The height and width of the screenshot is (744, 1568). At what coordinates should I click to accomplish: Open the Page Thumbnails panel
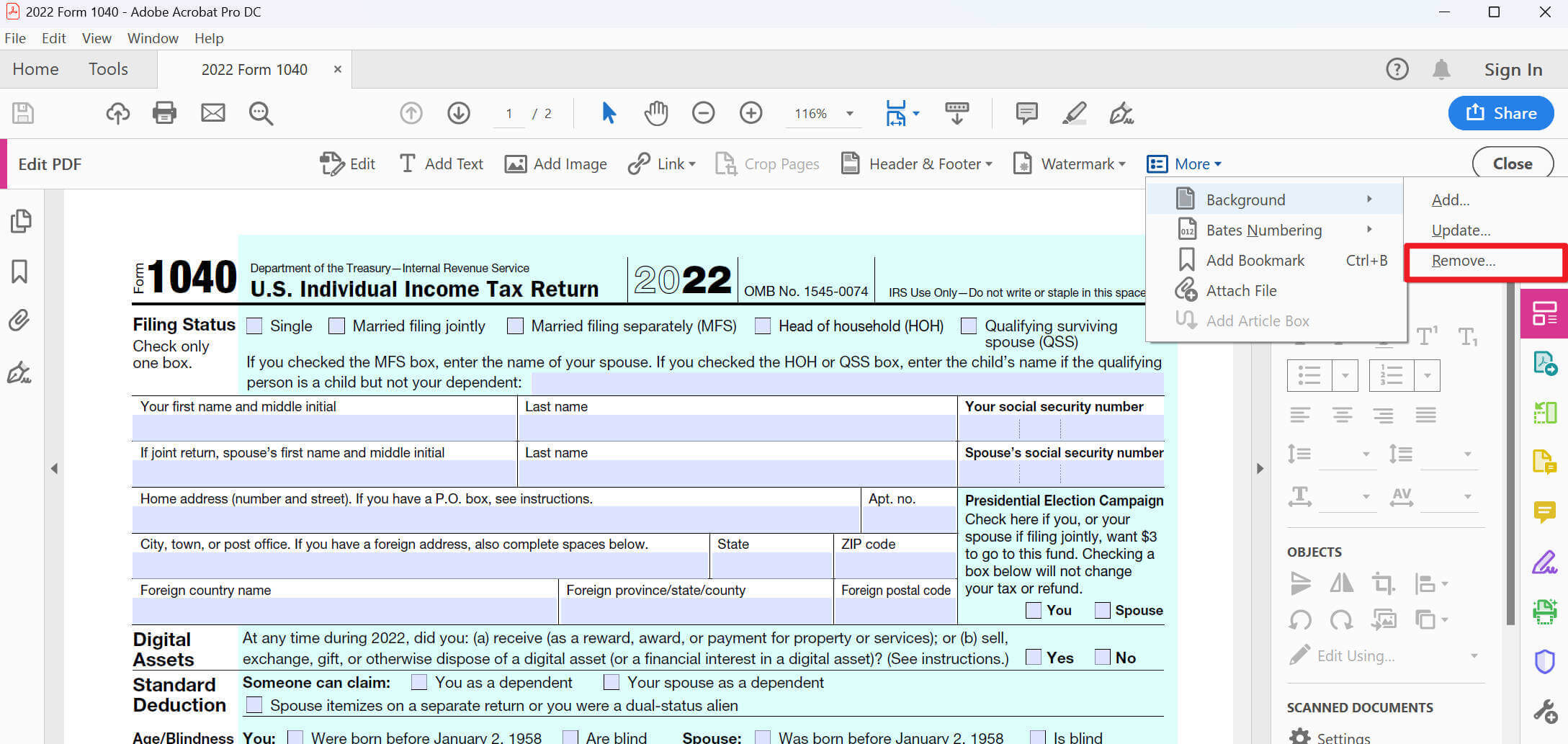pos(21,221)
